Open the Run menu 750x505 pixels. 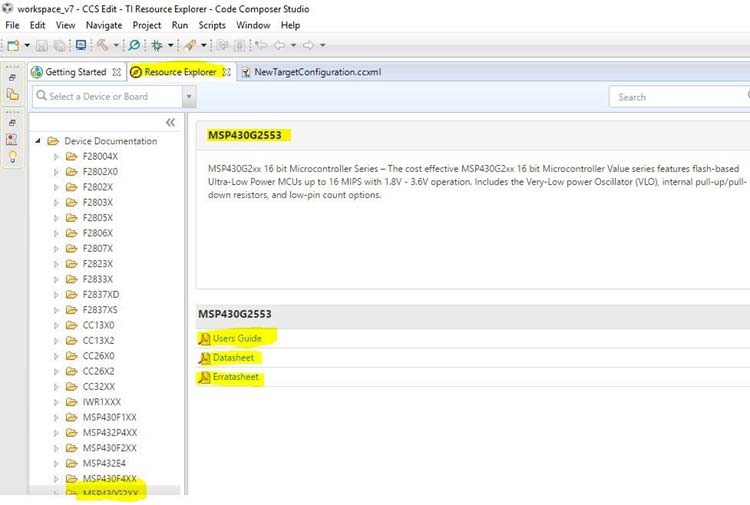click(180, 25)
